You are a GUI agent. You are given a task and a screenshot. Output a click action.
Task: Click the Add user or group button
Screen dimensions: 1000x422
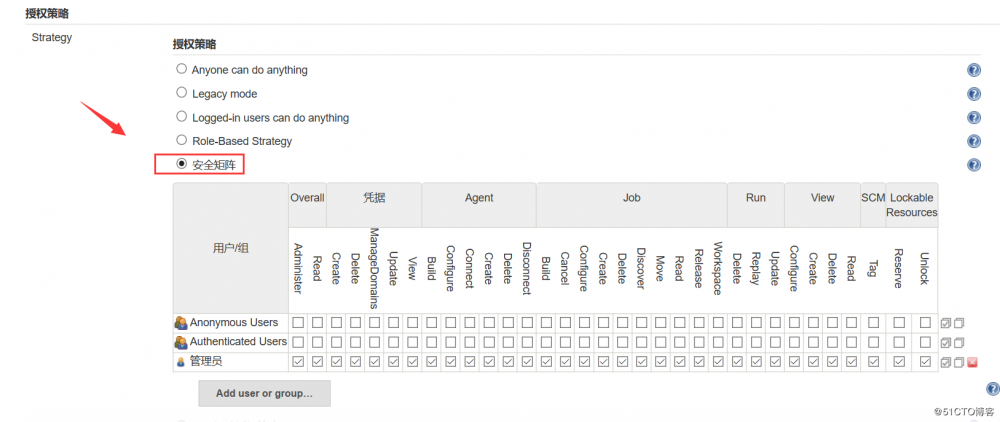tap(264, 393)
